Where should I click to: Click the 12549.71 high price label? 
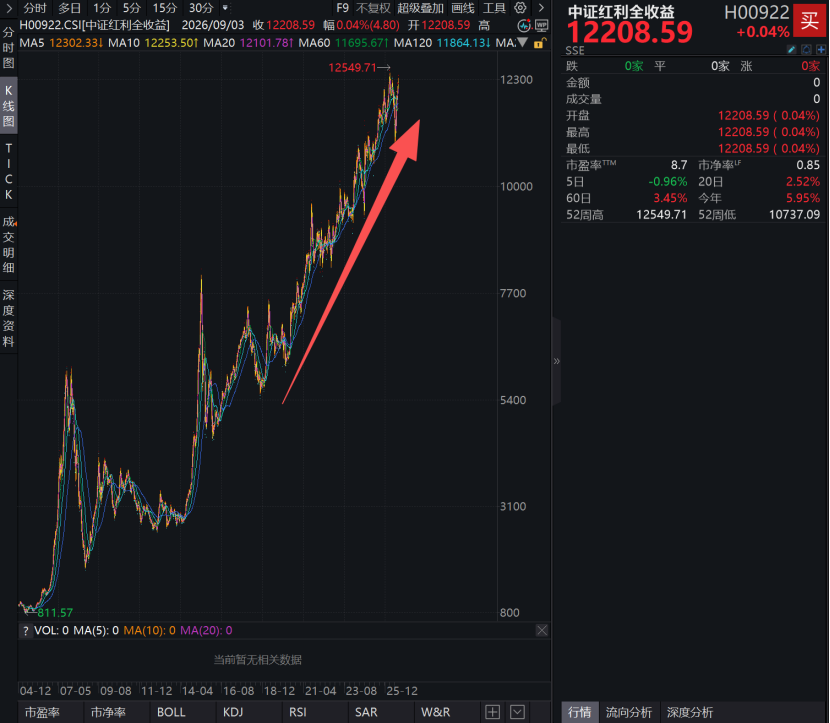(352, 68)
